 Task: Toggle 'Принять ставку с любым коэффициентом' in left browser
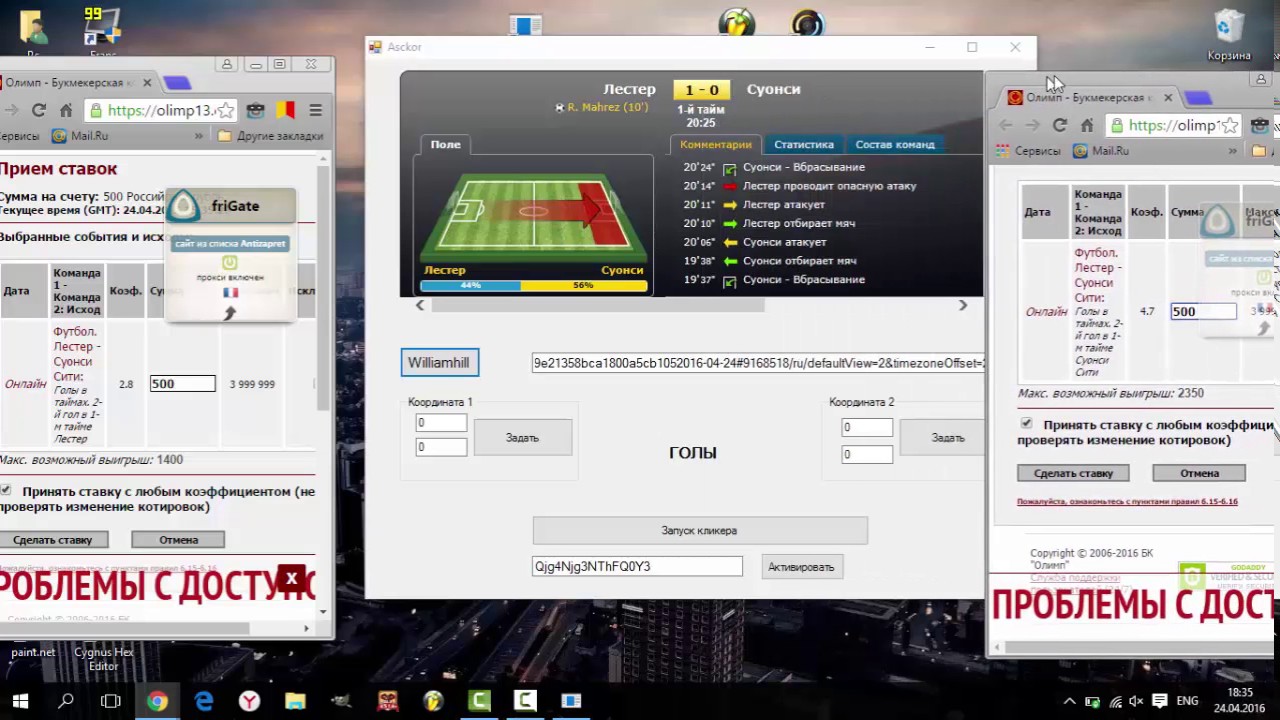6,491
